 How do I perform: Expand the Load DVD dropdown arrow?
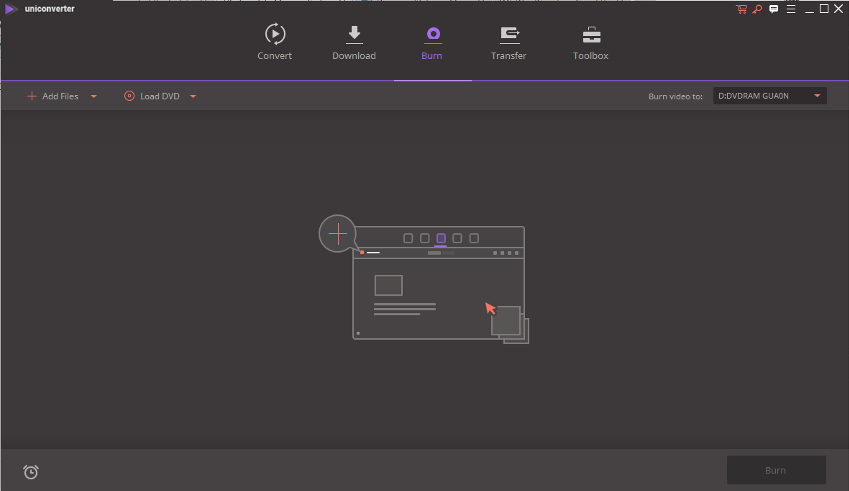(x=193, y=96)
